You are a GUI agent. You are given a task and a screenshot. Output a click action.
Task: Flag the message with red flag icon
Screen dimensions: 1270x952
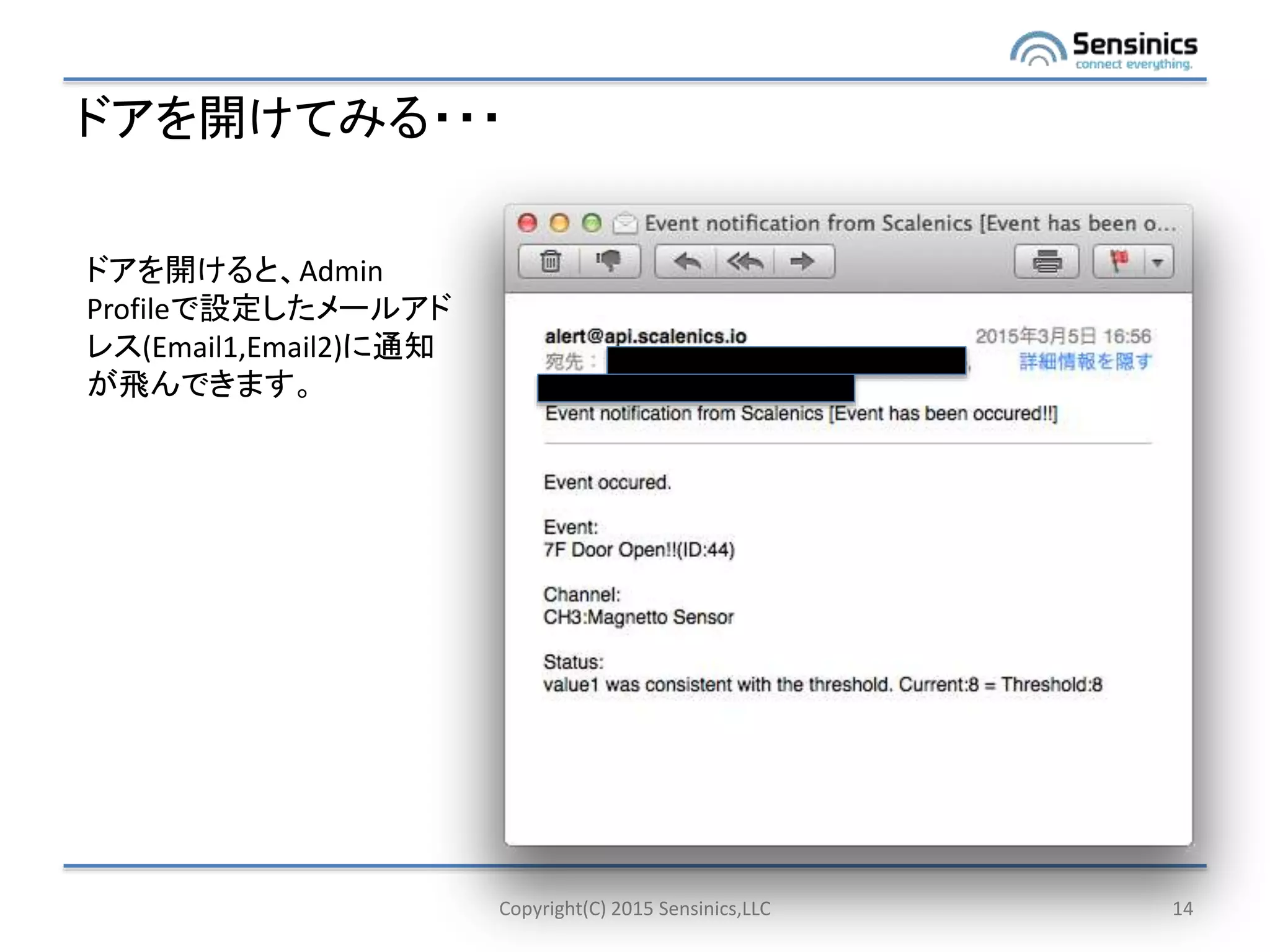pyautogui.click(x=1119, y=262)
